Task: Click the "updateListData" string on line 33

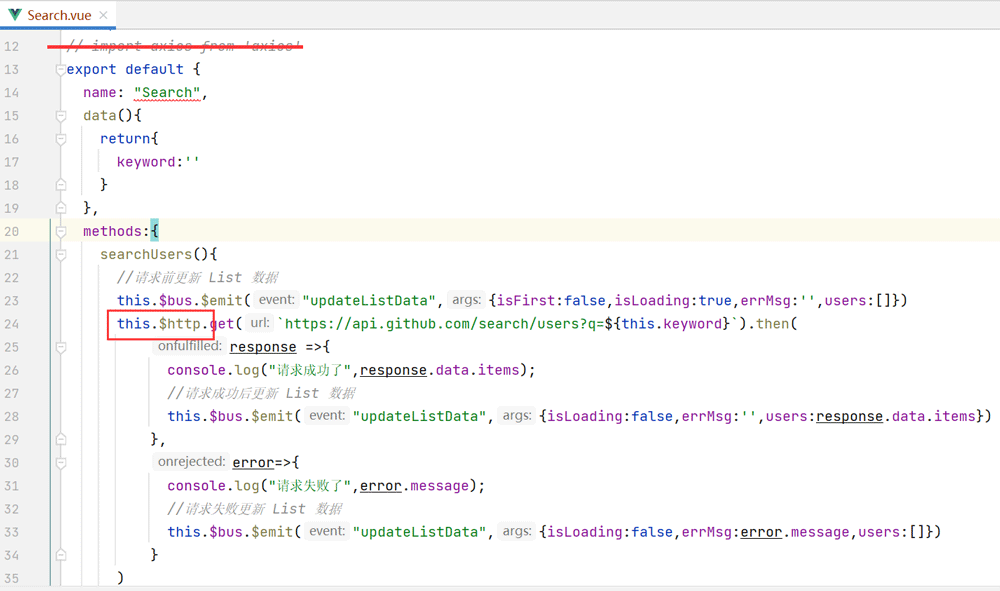Action: tap(419, 532)
